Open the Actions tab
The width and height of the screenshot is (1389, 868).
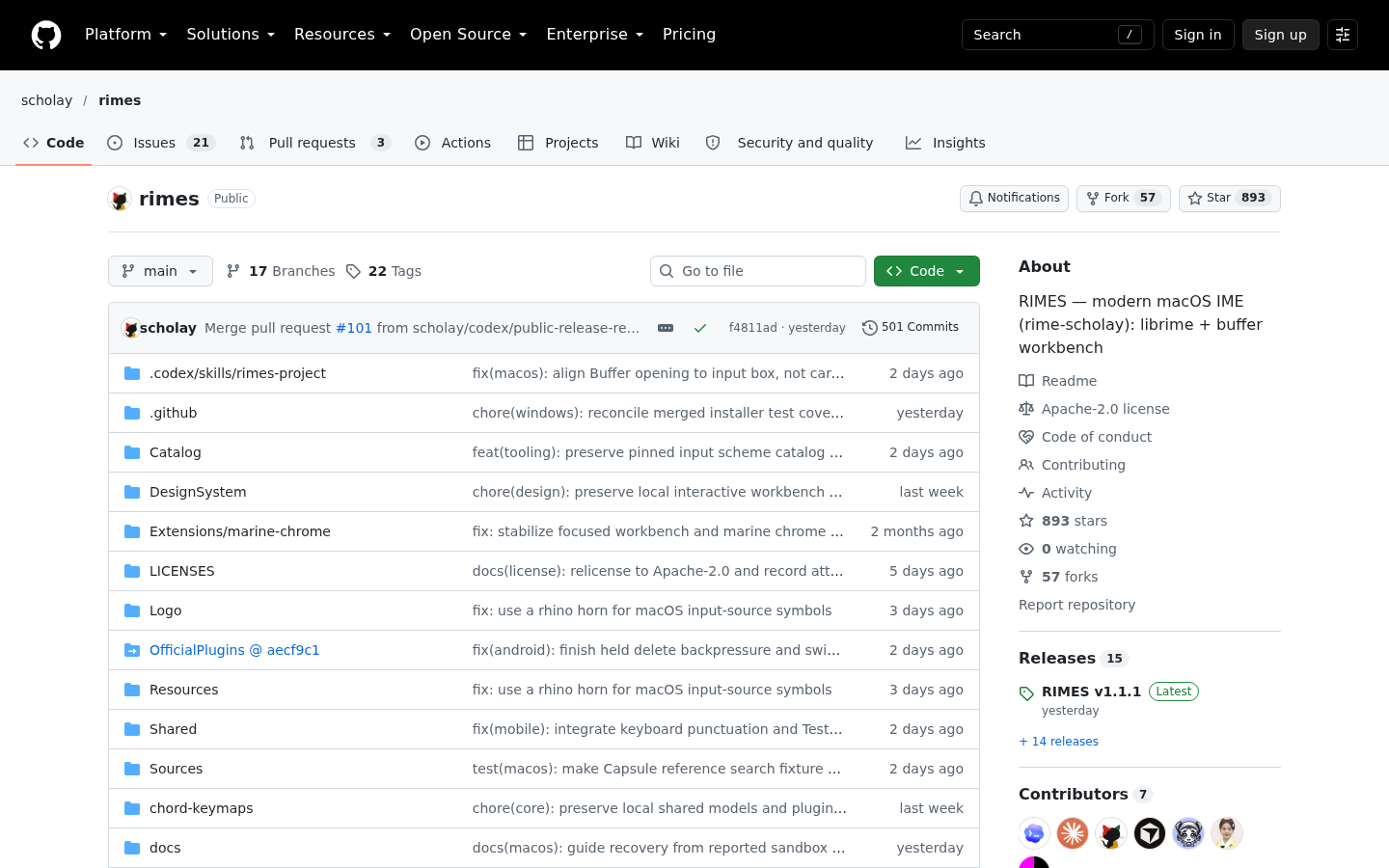tap(452, 143)
